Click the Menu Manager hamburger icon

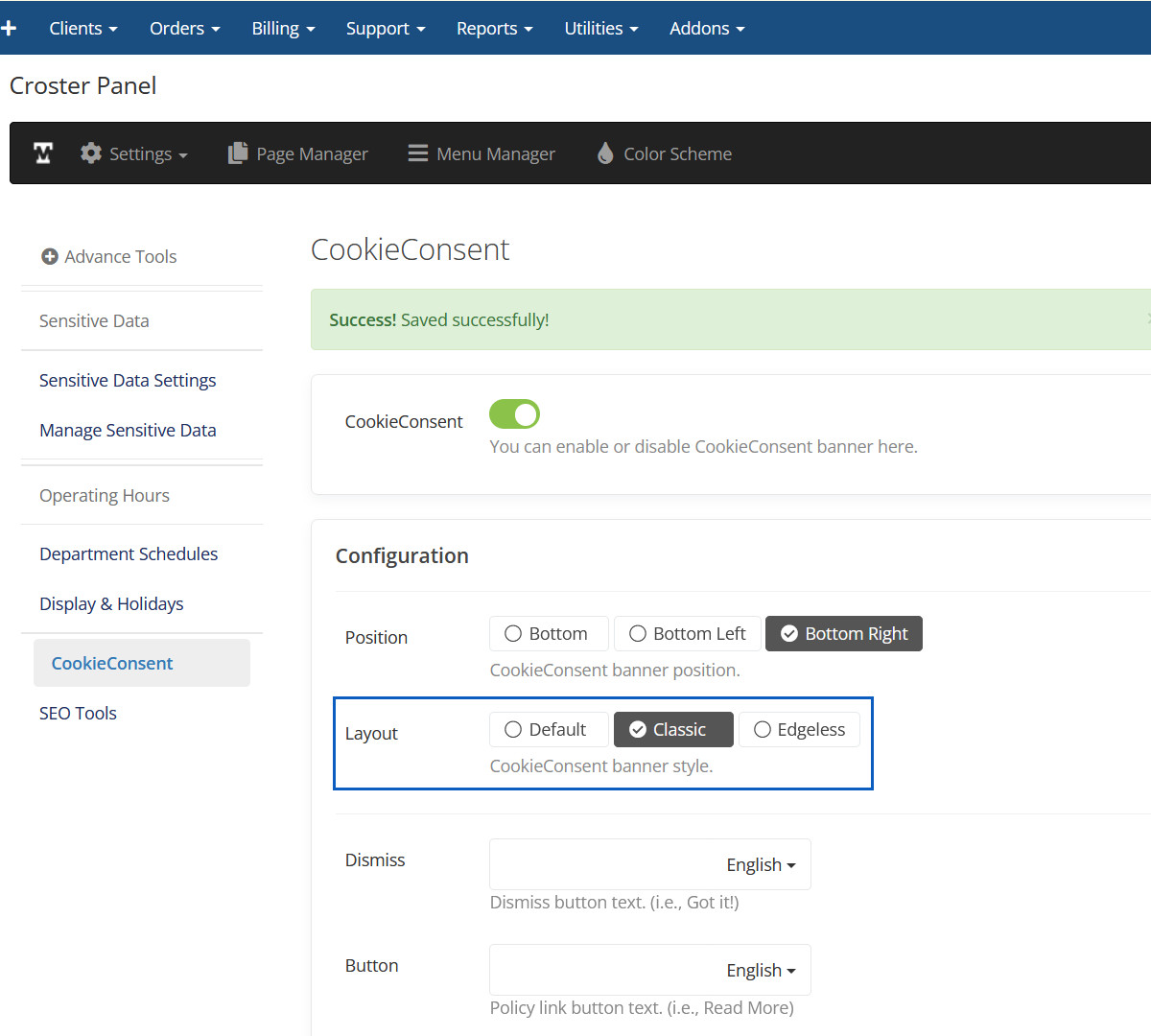(x=417, y=153)
